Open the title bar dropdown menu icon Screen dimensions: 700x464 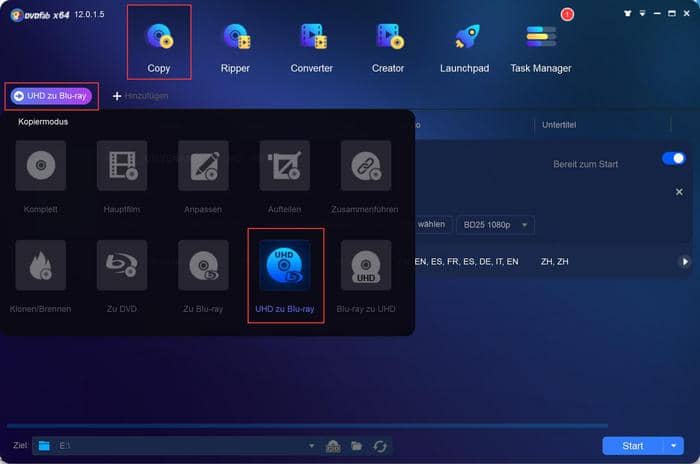point(642,13)
